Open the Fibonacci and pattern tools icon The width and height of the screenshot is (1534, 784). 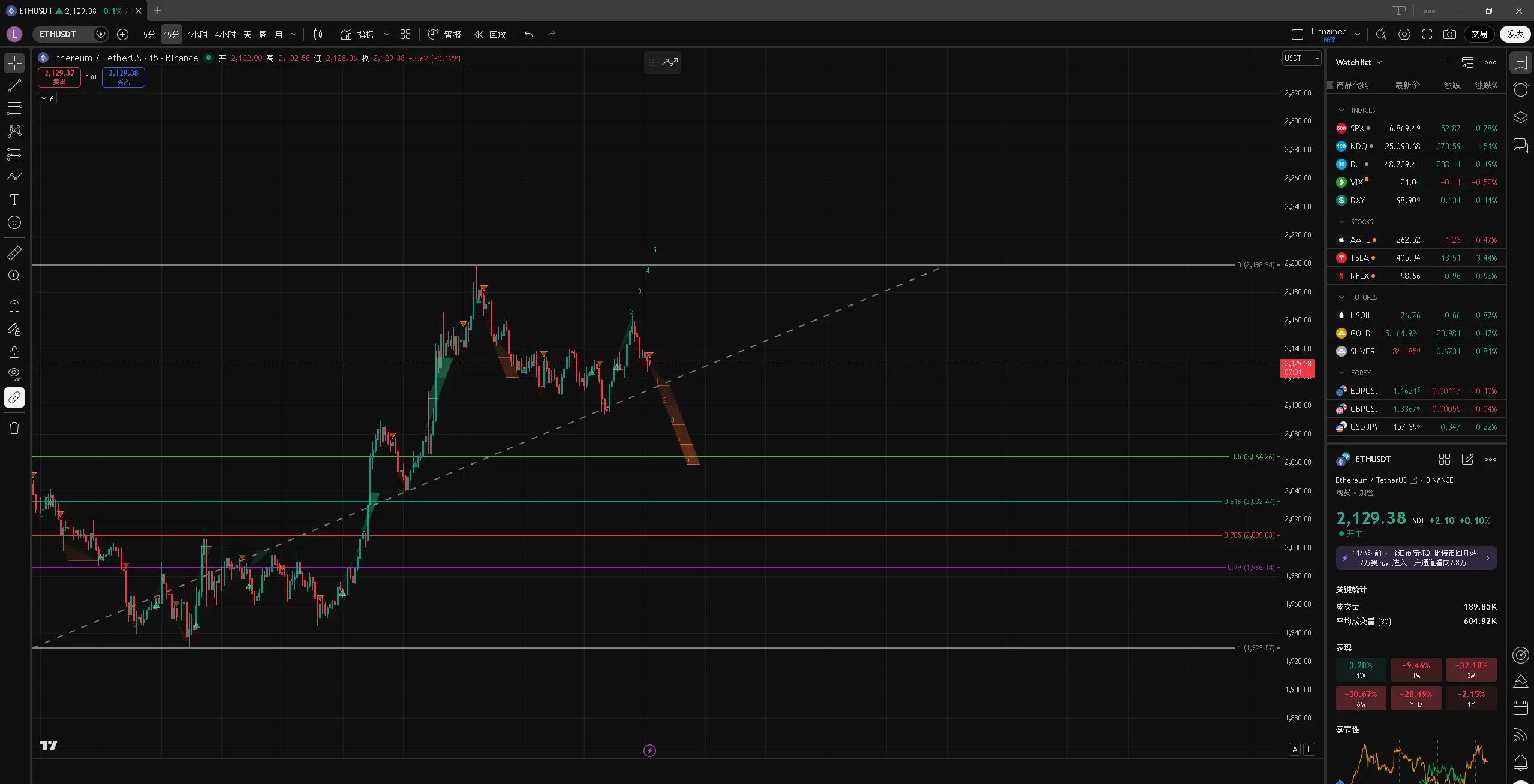pyautogui.click(x=14, y=108)
